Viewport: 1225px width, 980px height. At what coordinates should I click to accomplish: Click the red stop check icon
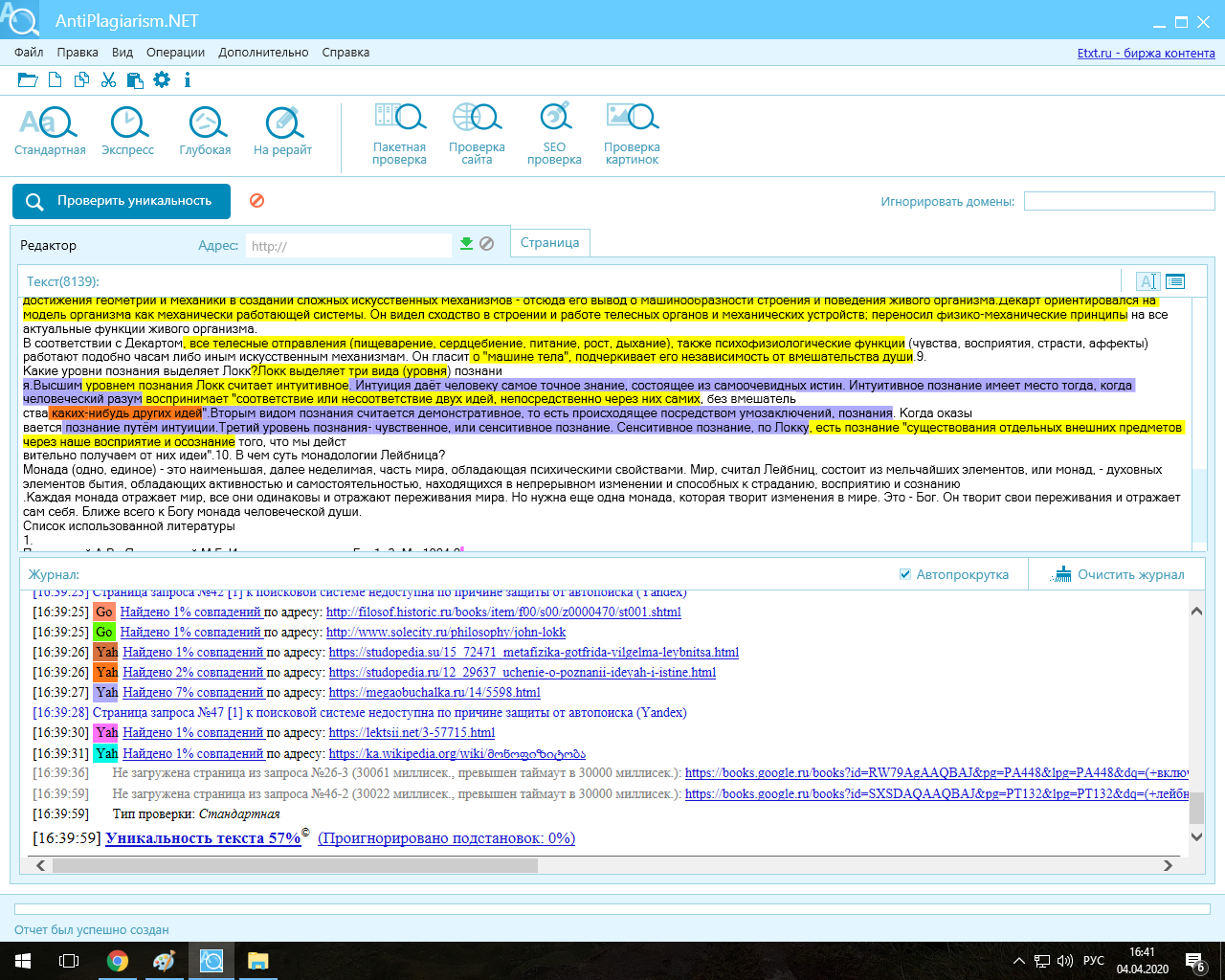[256, 201]
